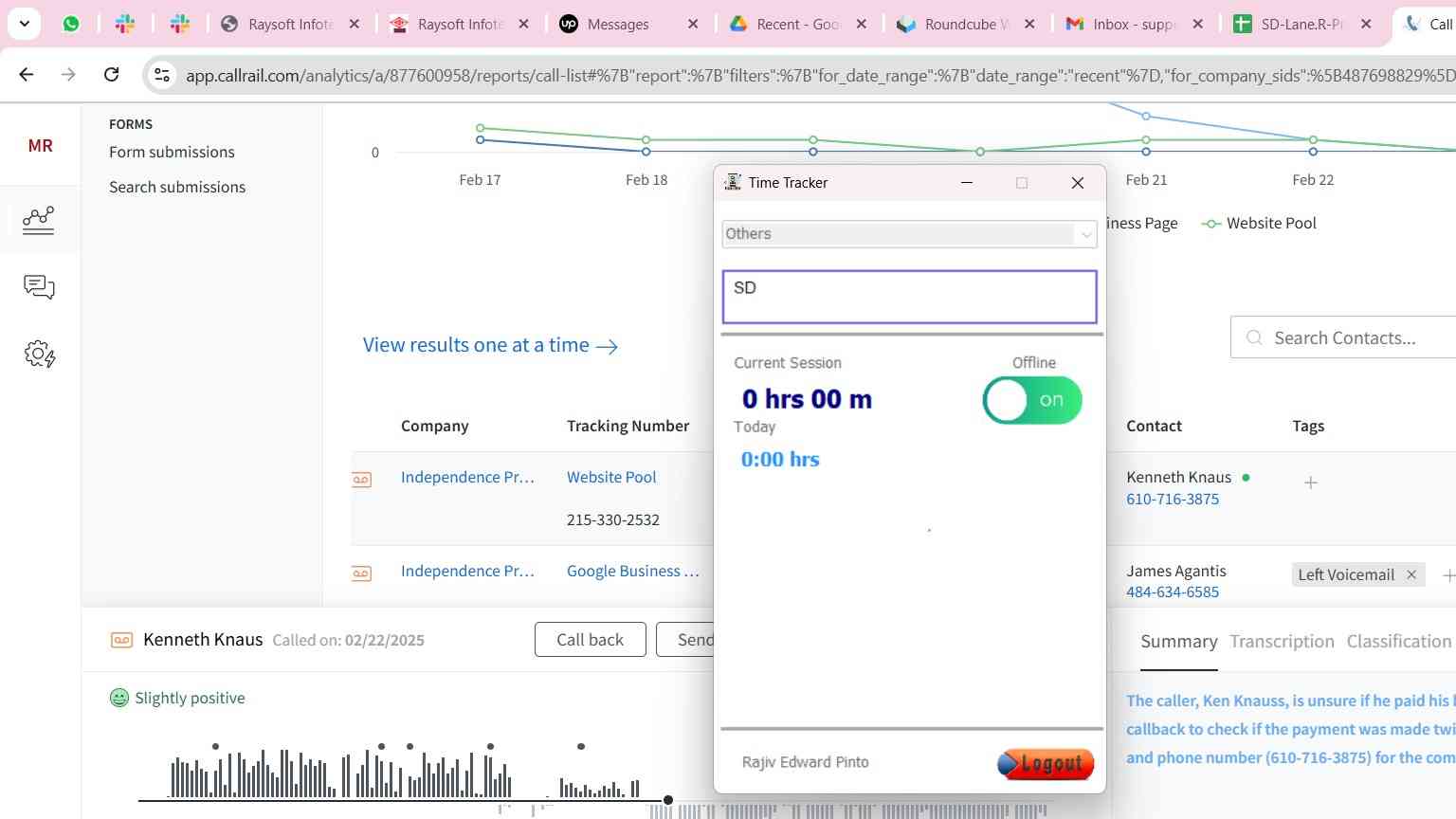Viewport: 1456px width, 819px height.
Task: Open the tab search dropdown arrow
Action: [24, 24]
